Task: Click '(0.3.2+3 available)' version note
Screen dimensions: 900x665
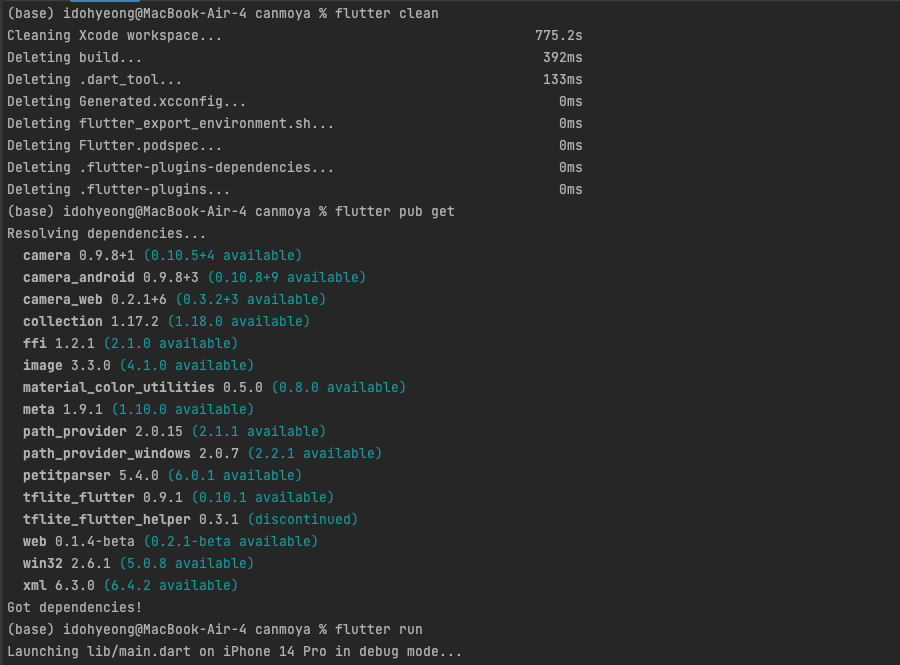Action: point(250,300)
